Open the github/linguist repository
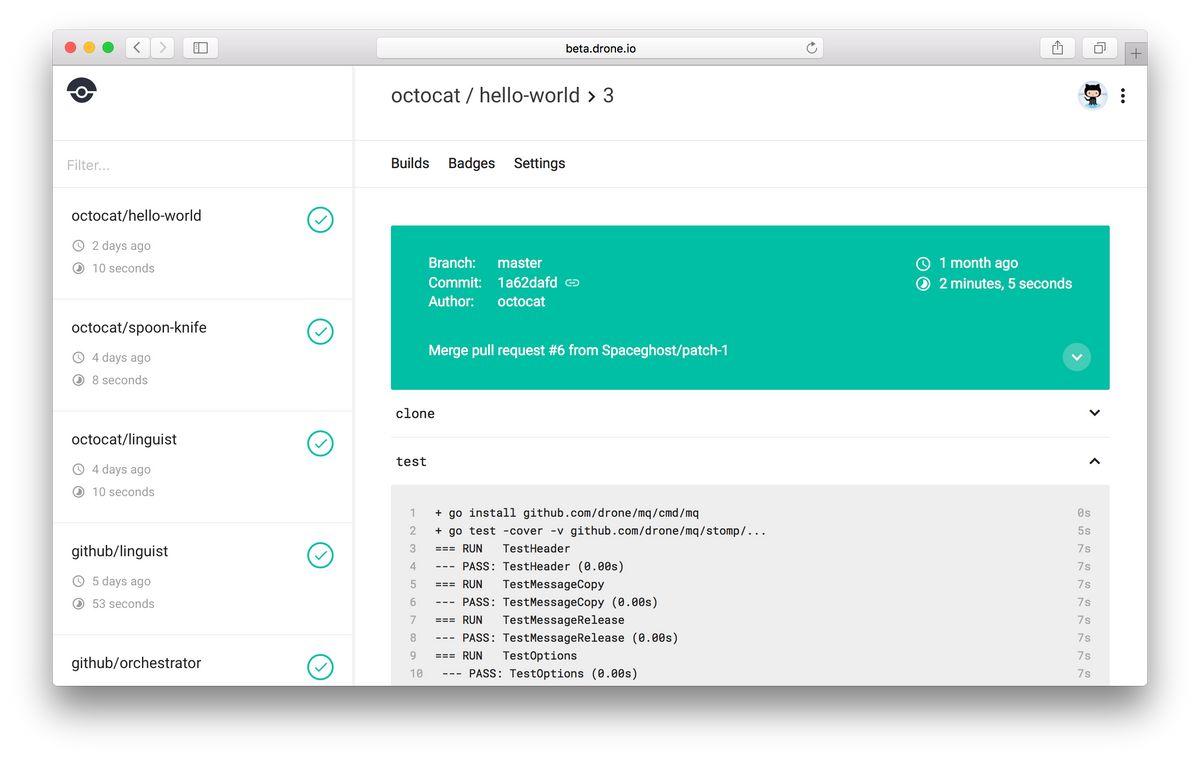Viewport: 1200px width, 761px height. [x=202, y=579]
